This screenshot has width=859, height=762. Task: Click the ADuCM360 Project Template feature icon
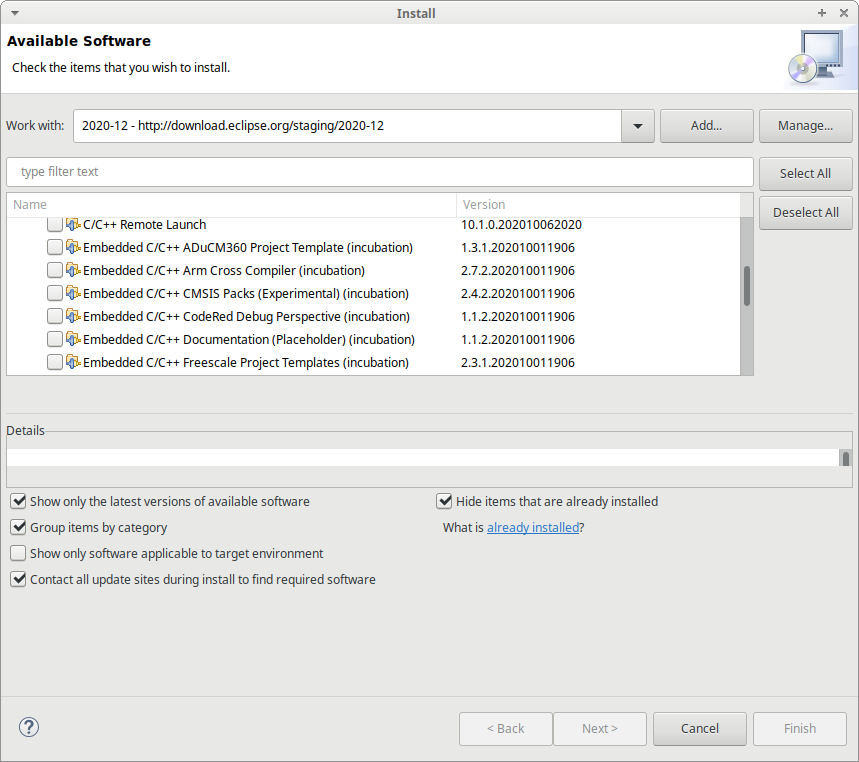point(73,247)
